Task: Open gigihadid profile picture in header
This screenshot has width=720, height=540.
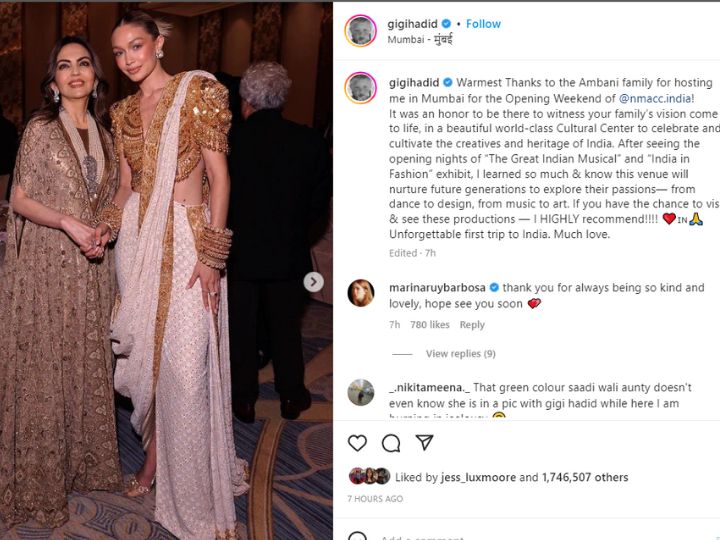Action: pos(360,30)
